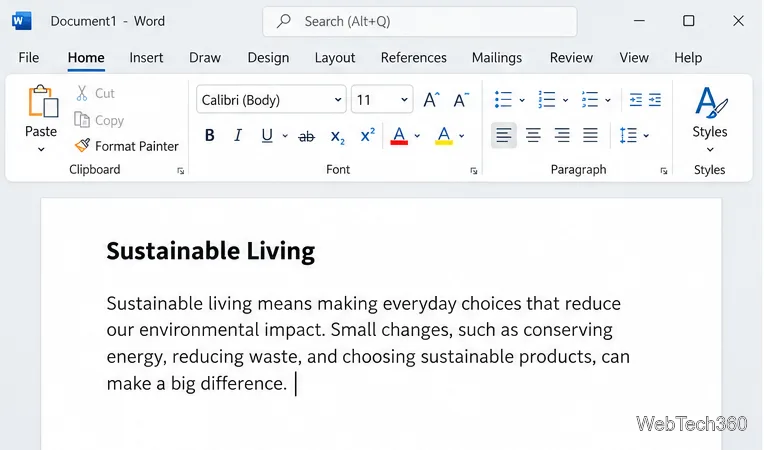Open the Mailings tab
The image size is (764, 450).
coord(497,57)
